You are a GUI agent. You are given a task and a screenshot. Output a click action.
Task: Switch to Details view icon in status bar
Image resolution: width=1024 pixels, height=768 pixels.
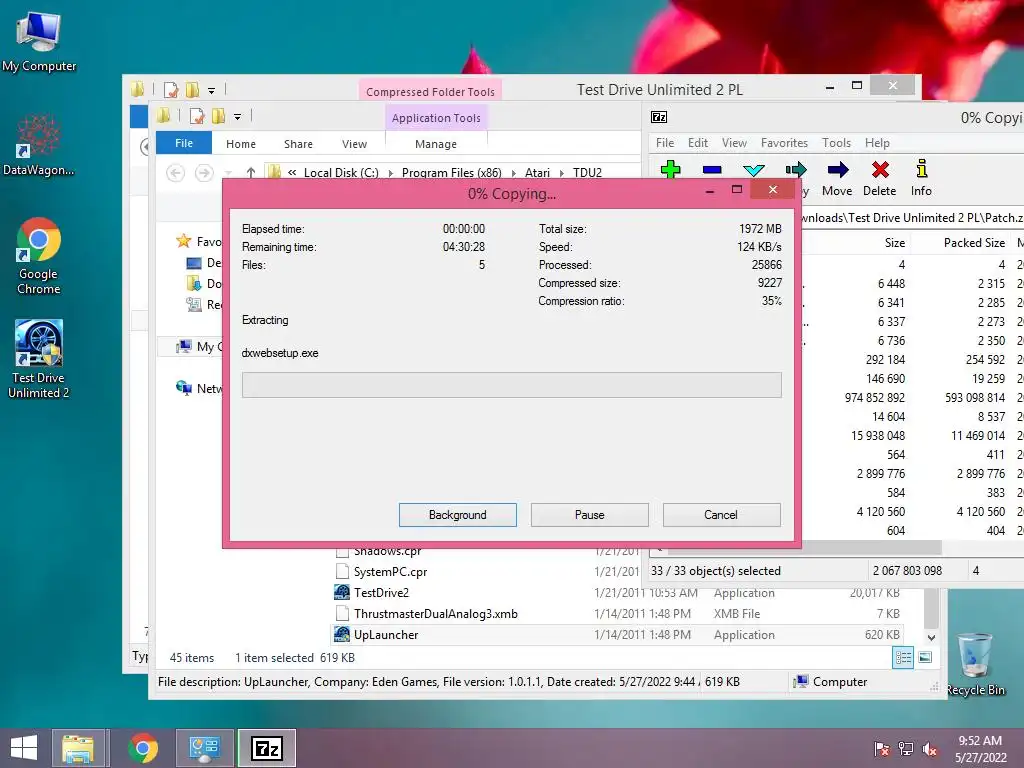tap(903, 658)
